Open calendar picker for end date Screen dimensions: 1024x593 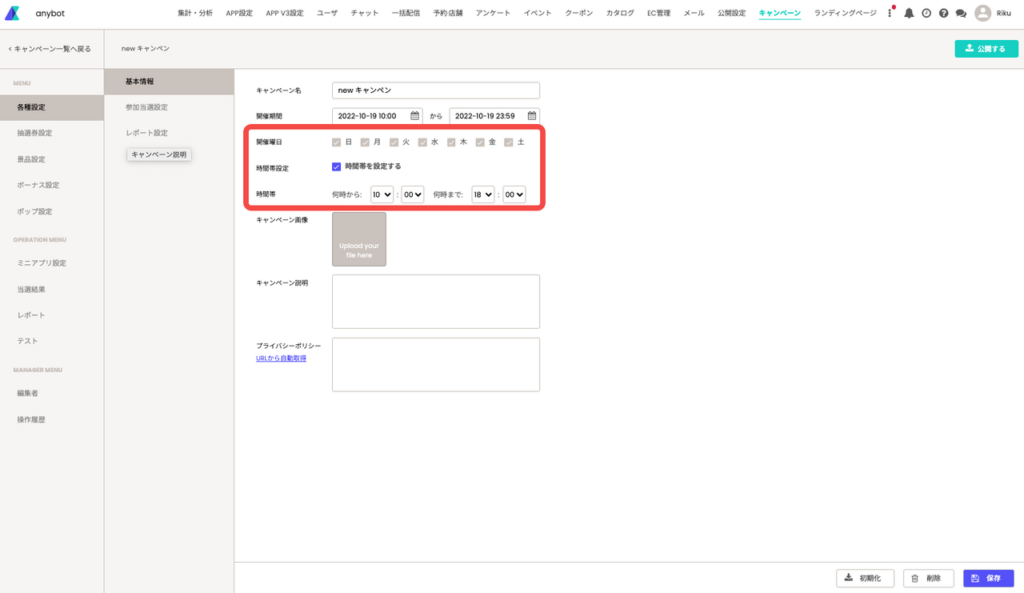532,116
